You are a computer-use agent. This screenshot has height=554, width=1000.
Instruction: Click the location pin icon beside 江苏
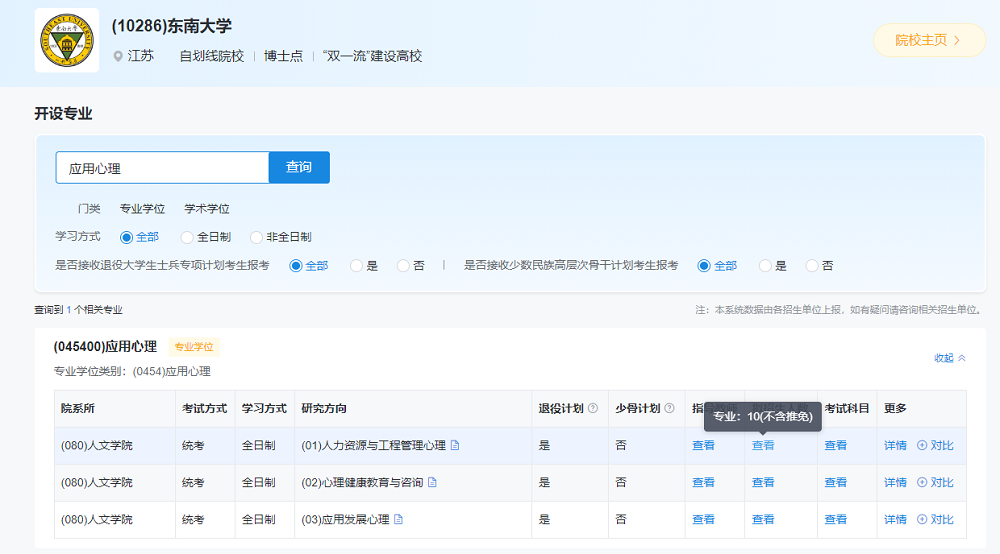(118, 56)
